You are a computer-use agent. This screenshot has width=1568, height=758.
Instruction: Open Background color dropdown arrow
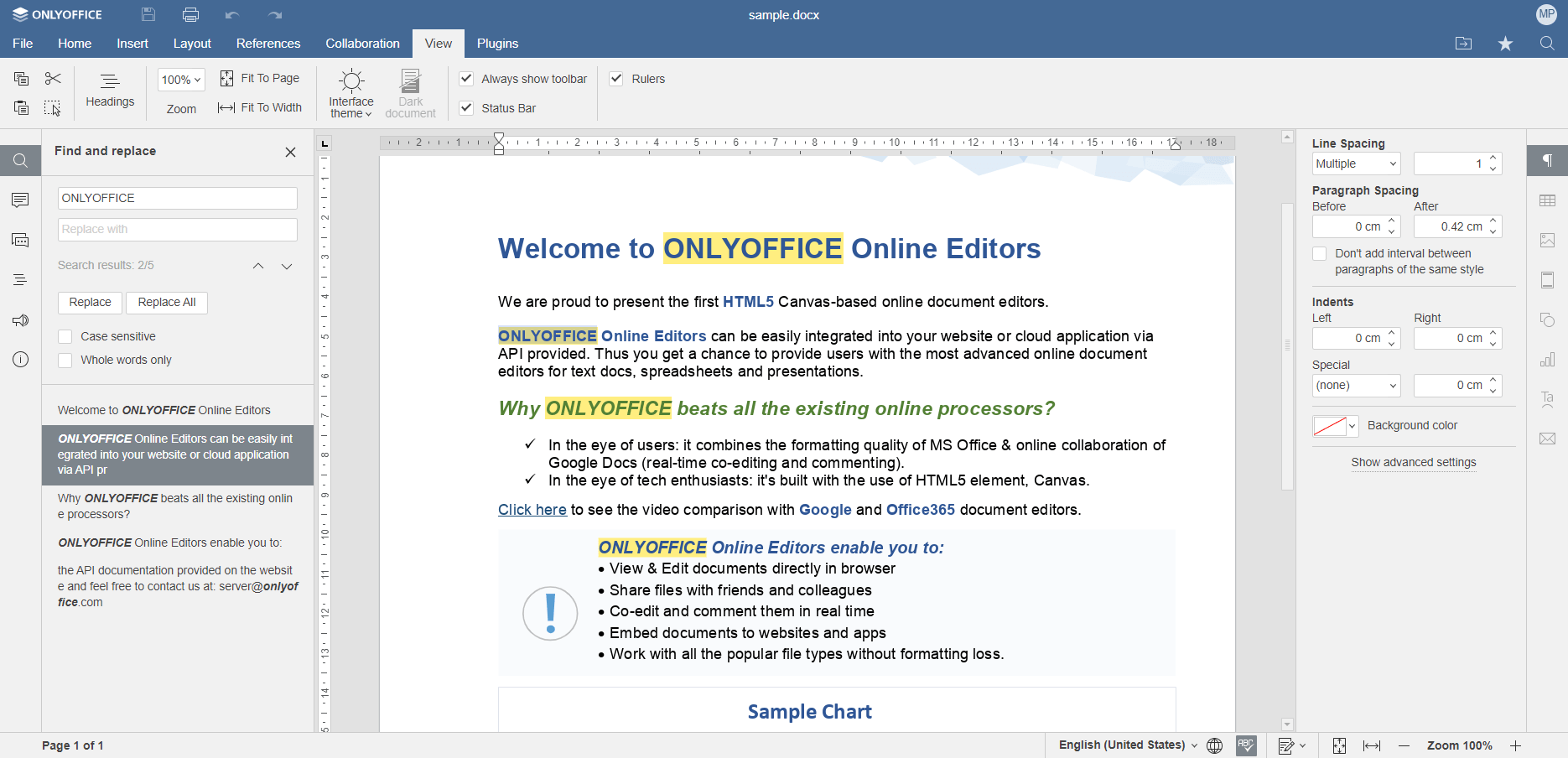pos(1352,426)
